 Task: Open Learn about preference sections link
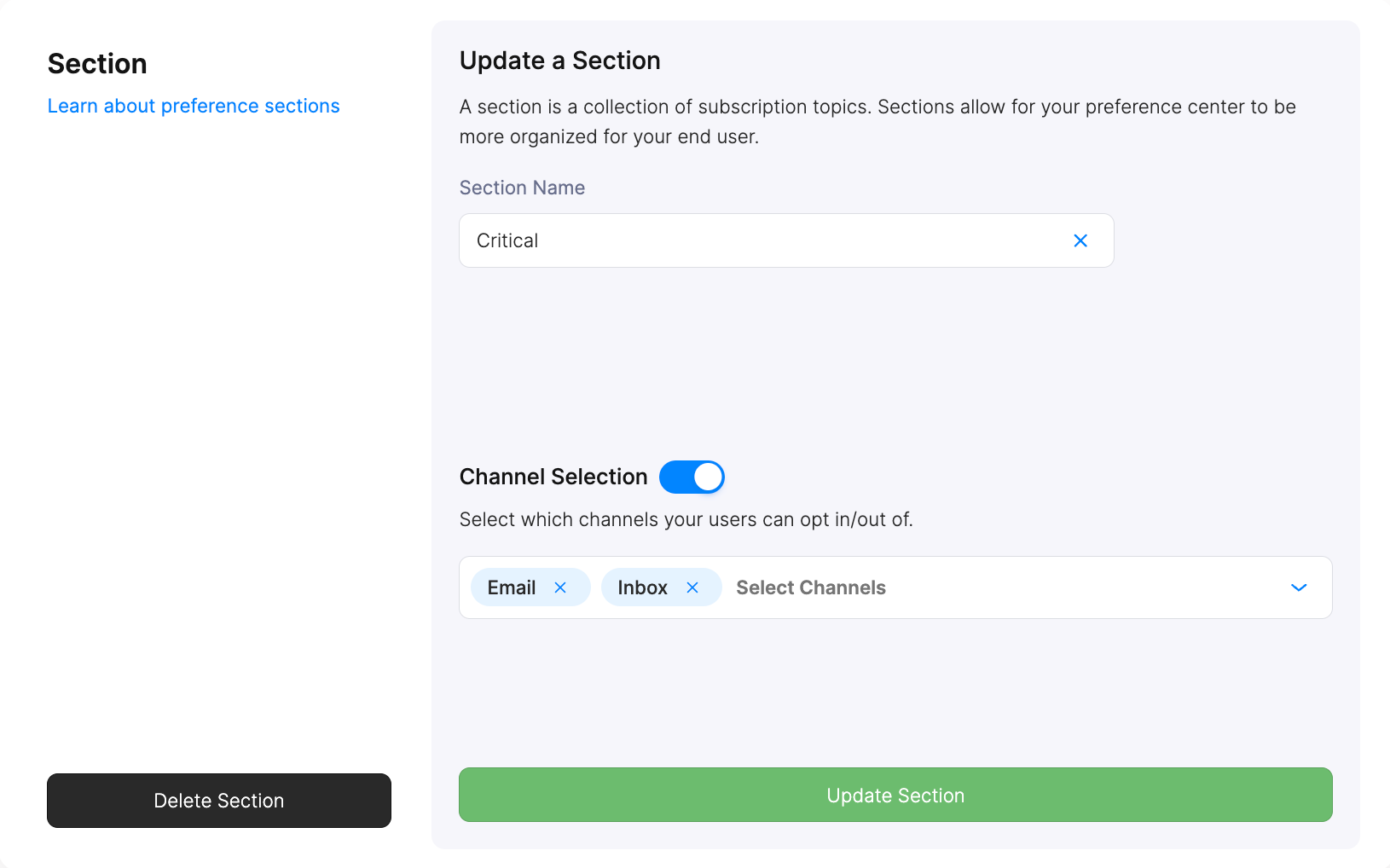(194, 105)
